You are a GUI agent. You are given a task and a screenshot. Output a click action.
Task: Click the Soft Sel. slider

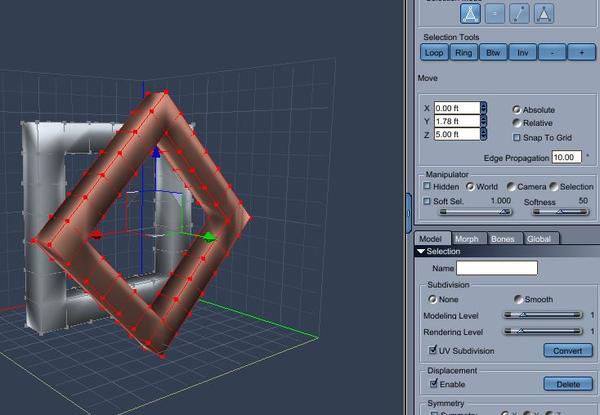476,212
